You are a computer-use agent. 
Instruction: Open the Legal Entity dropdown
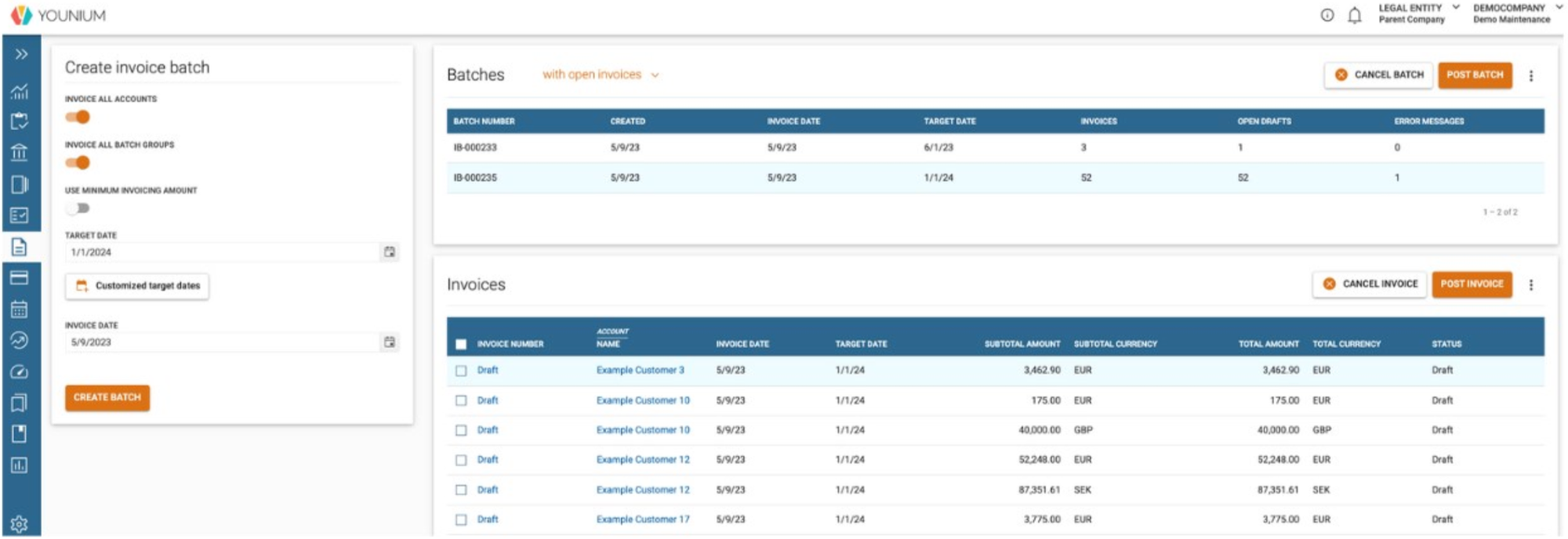[1419, 13]
